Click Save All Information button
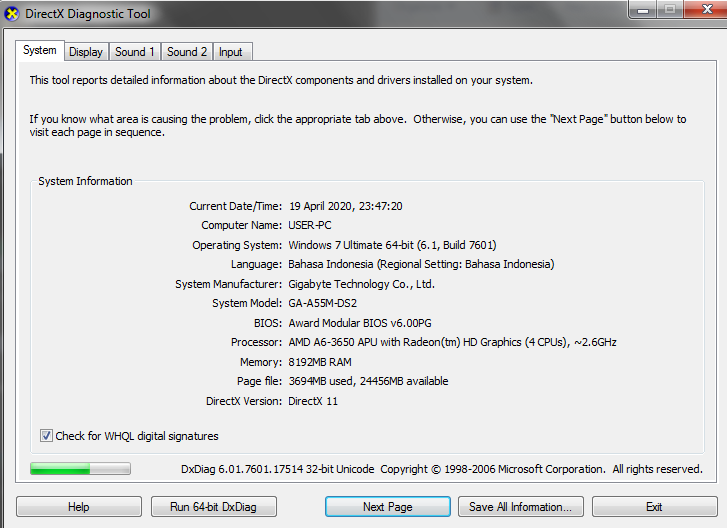The image size is (727, 528). pyautogui.click(x=521, y=507)
